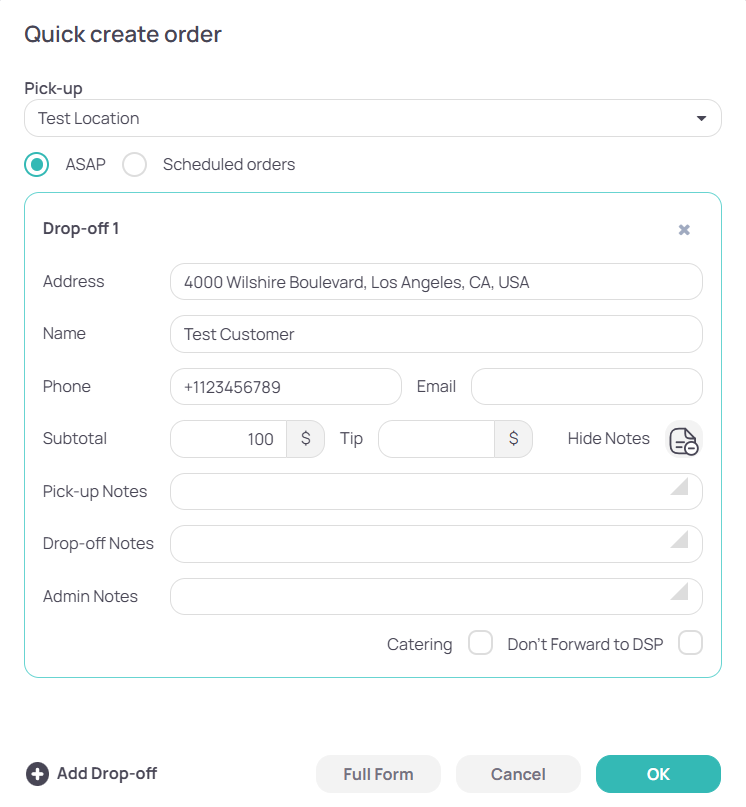Confirm the order with OK
The height and width of the screenshot is (807, 746).
pyautogui.click(x=658, y=774)
